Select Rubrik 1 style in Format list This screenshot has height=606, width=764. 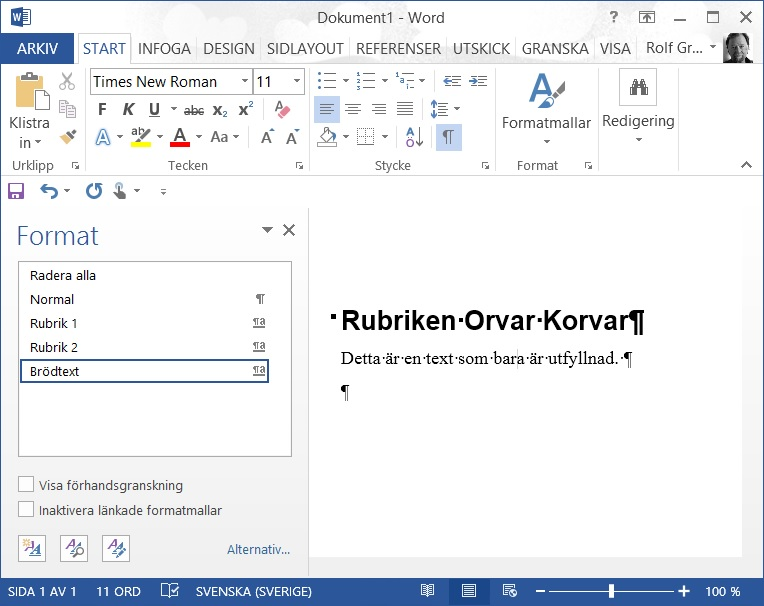tap(54, 323)
